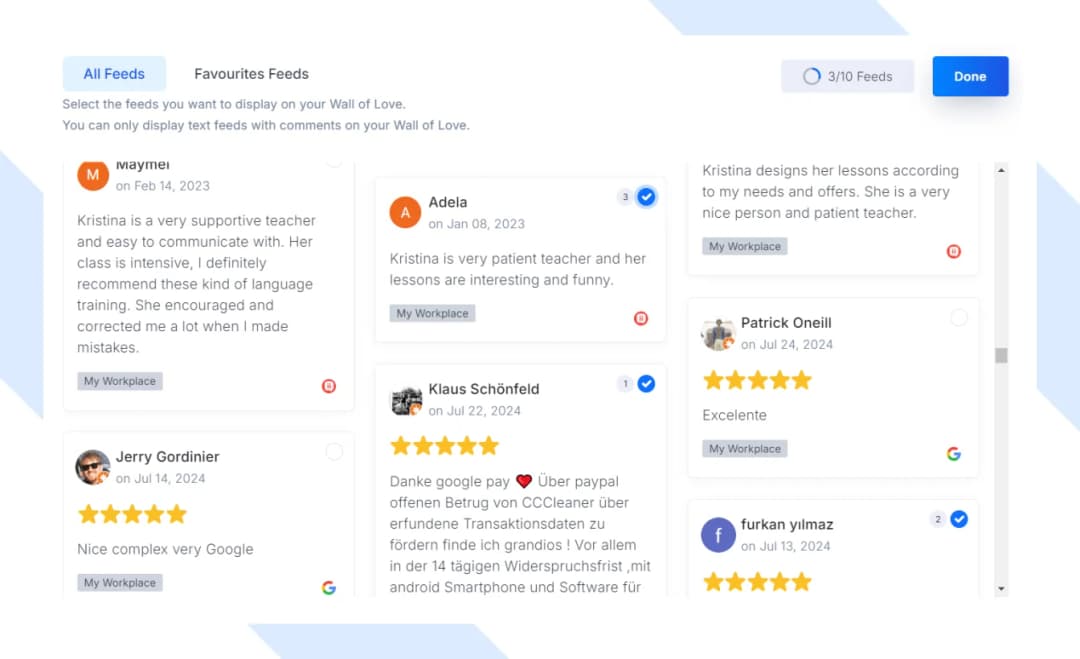Screen dimensions: 1080x659
Task: Select the All Feeds tab
Action: 114,73
